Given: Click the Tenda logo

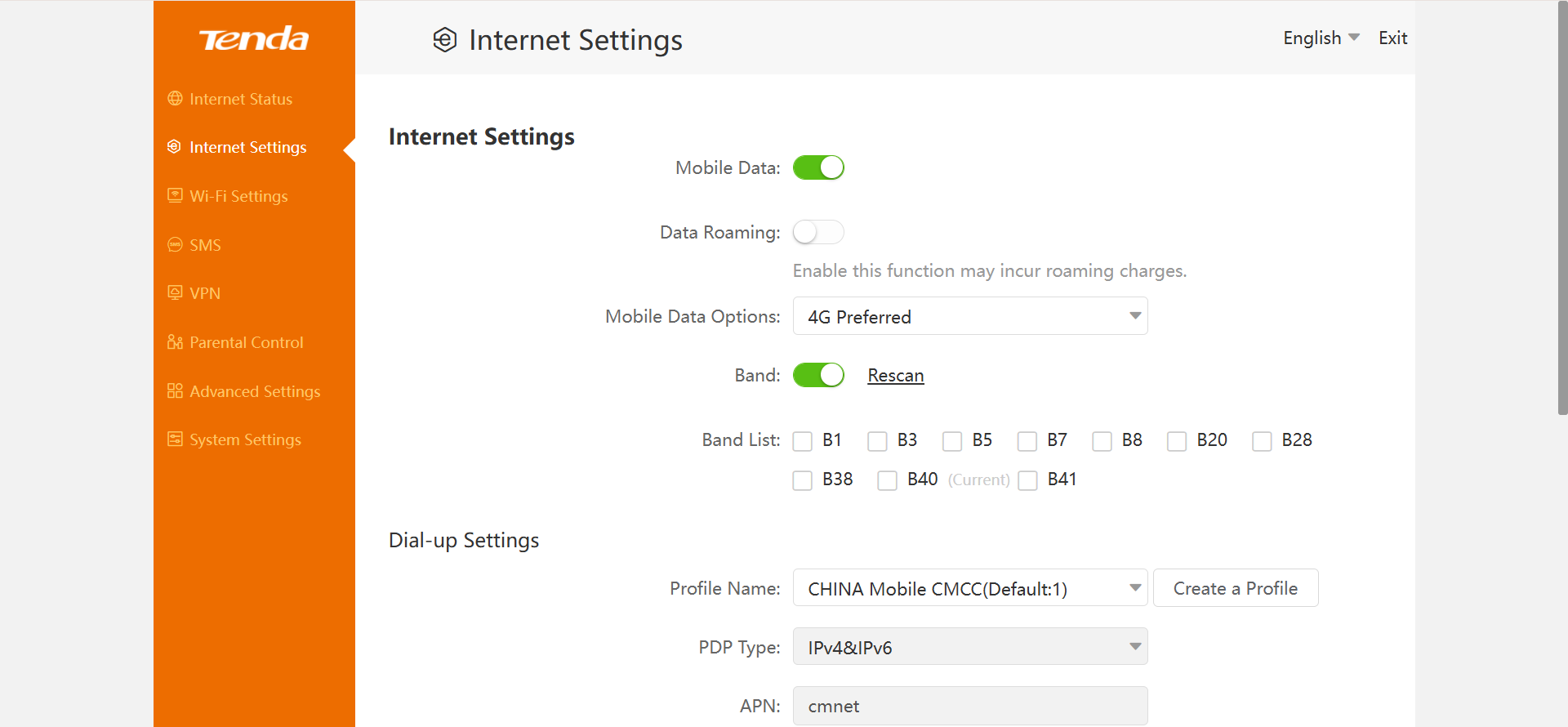Looking at the screenshot, I should point(254,38).
